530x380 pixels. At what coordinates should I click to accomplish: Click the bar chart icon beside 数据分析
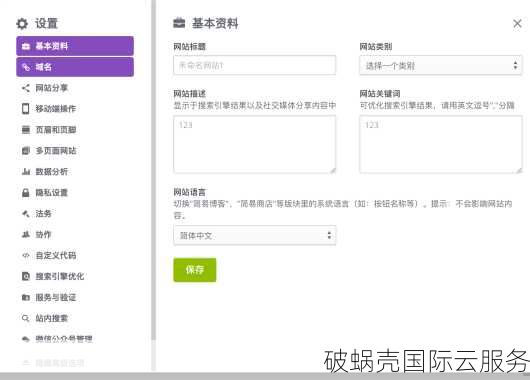tap(26, 172)
